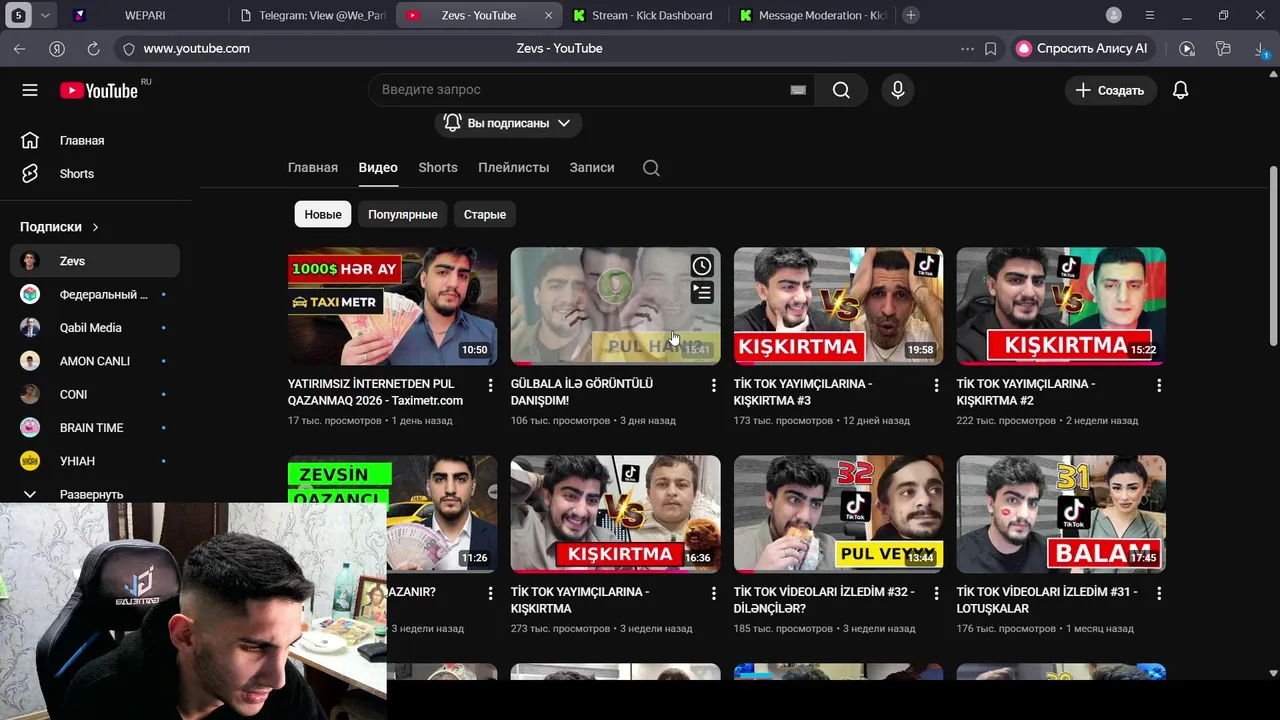Open the YouTube guide hamburger menu

click(30, 90)
